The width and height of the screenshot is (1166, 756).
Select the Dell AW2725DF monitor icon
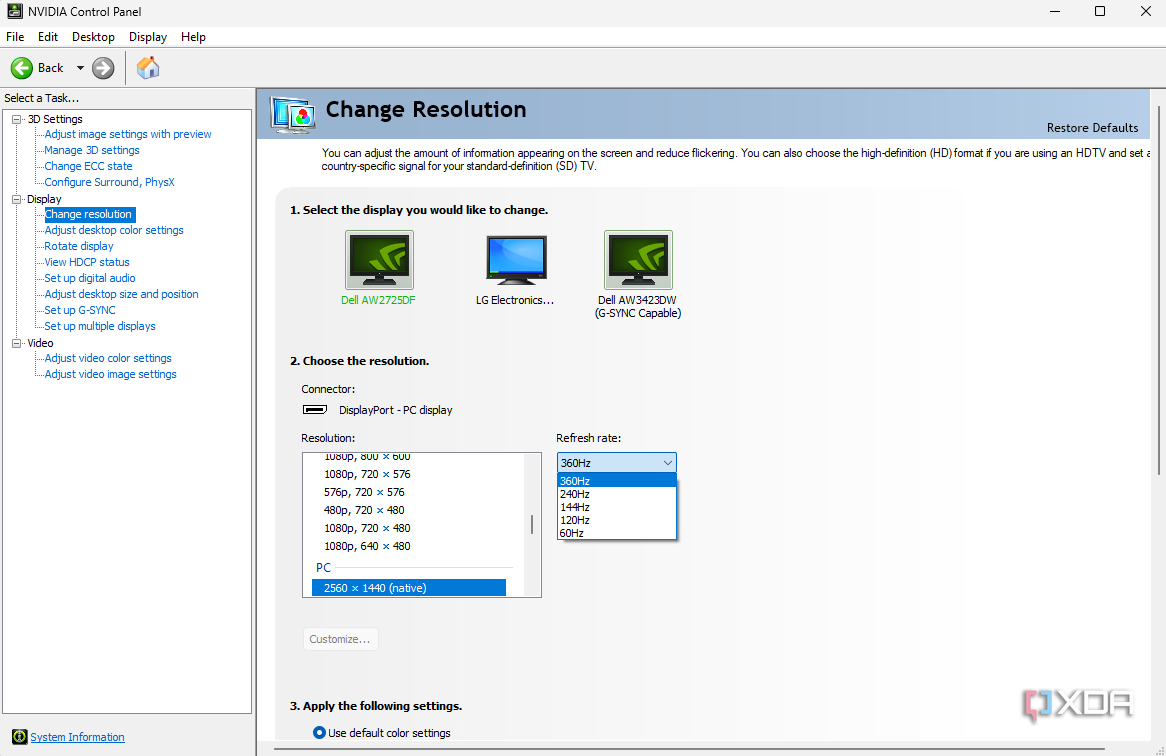[x=379, y=260]
